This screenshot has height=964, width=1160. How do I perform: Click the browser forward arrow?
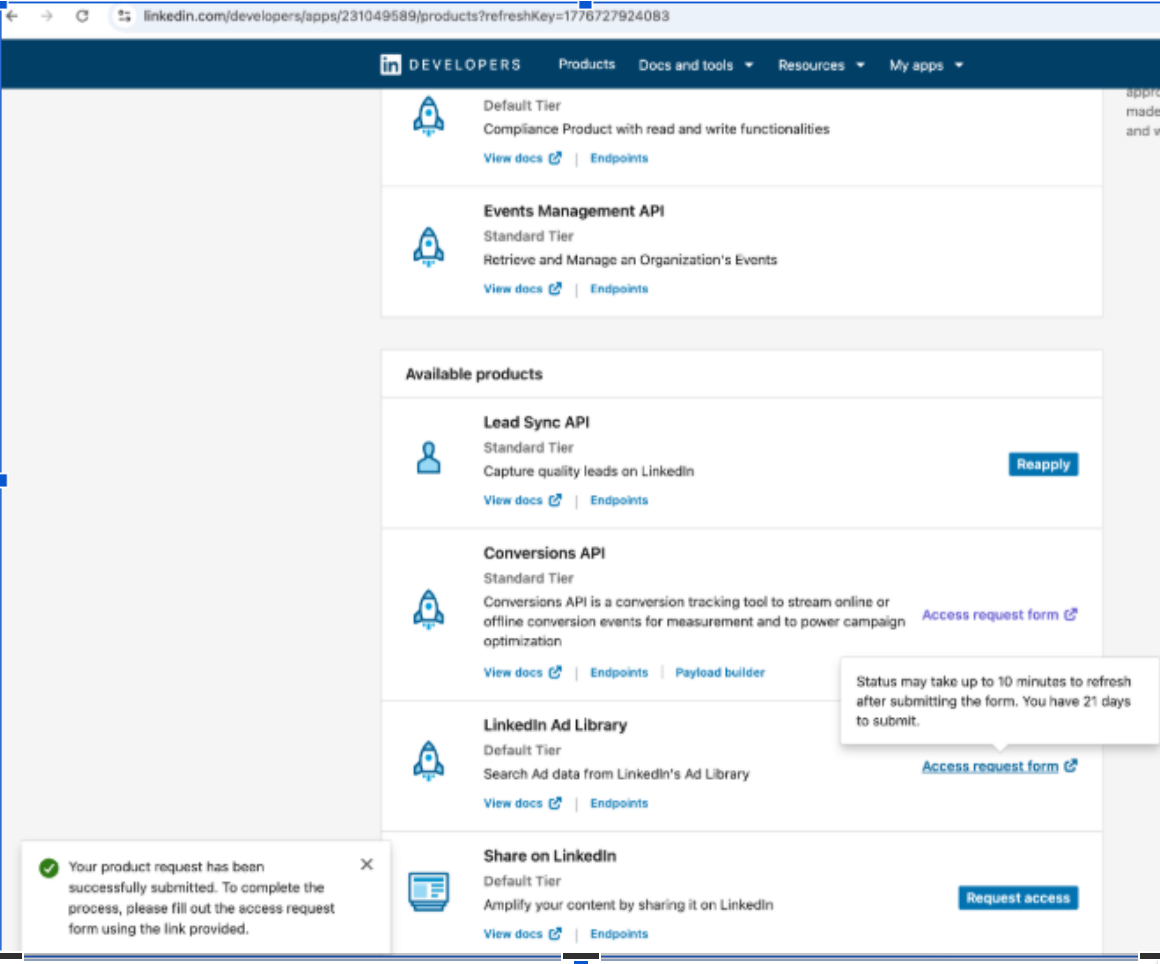[x=47, y=16]
